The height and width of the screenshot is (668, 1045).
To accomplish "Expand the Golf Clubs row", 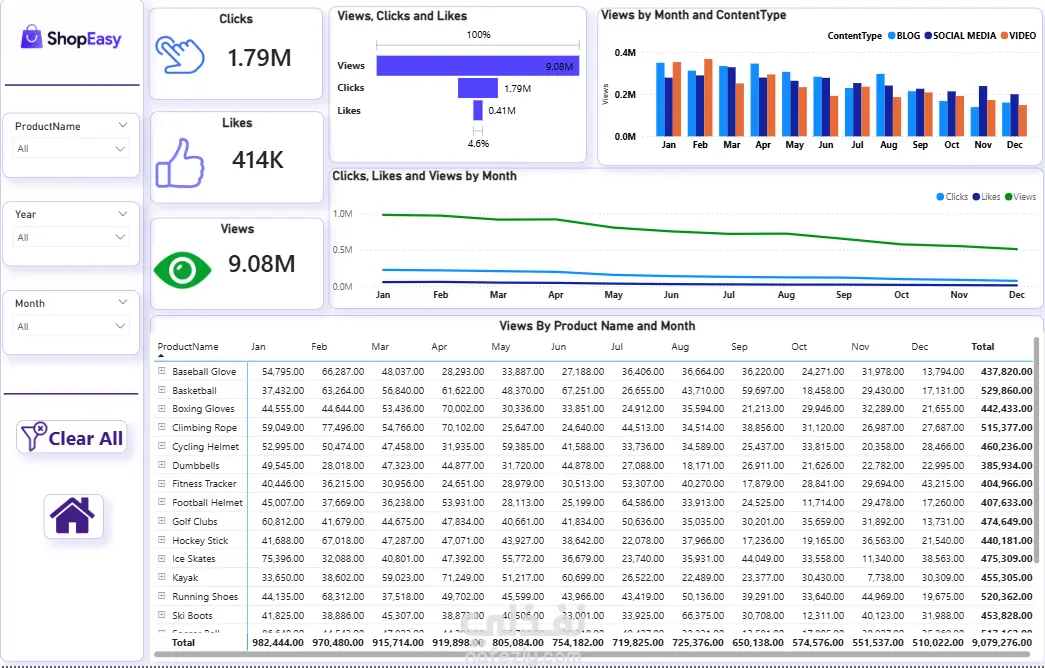I will pos(161,521).
